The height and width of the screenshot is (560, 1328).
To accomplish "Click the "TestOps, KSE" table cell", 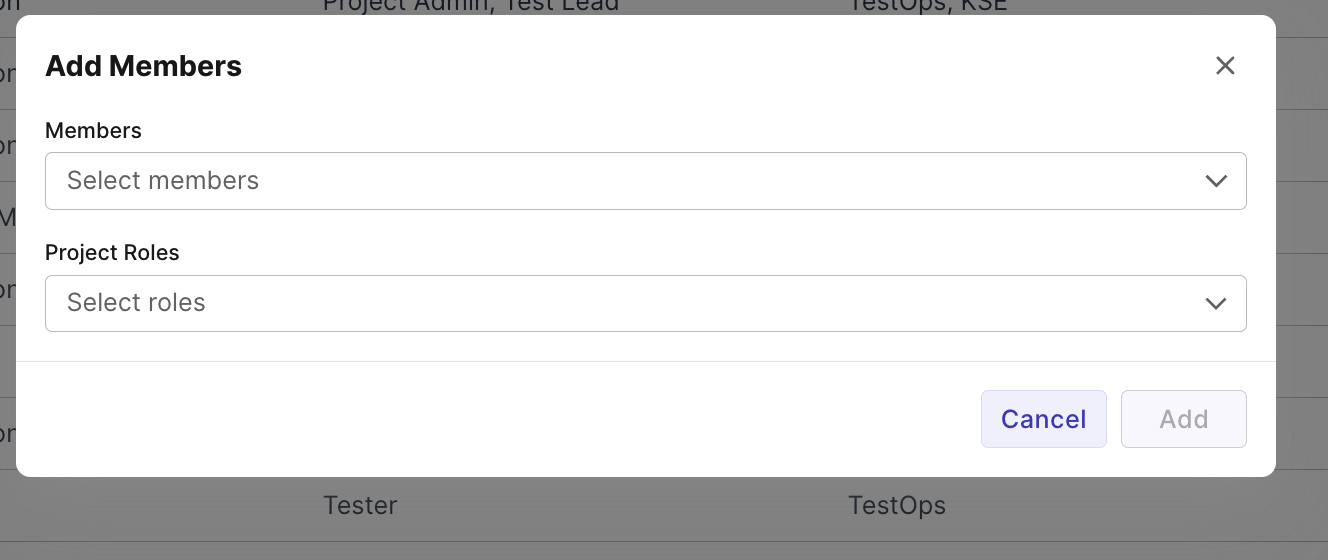I will click(927, 6).
